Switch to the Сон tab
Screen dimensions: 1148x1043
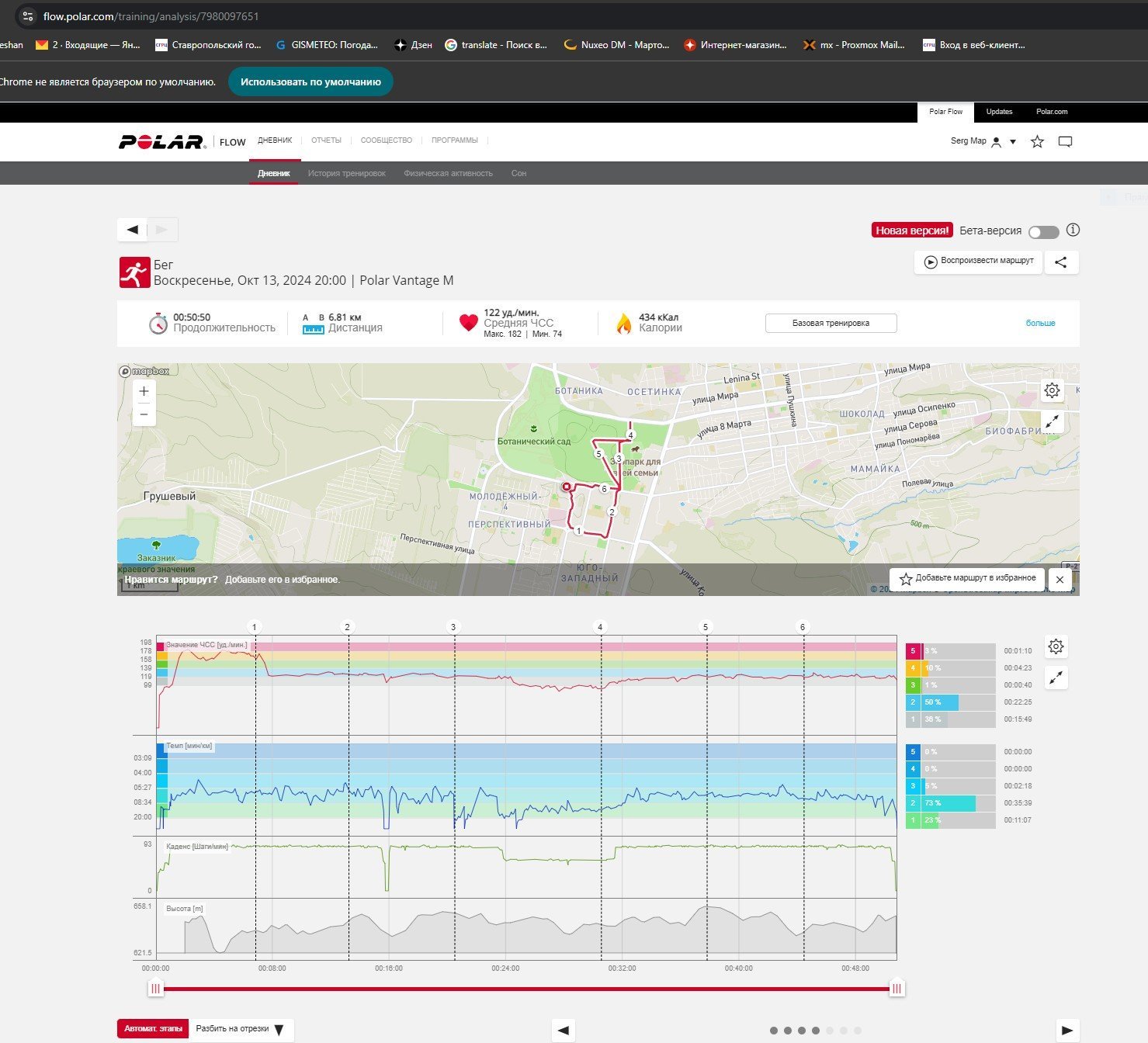519,173
